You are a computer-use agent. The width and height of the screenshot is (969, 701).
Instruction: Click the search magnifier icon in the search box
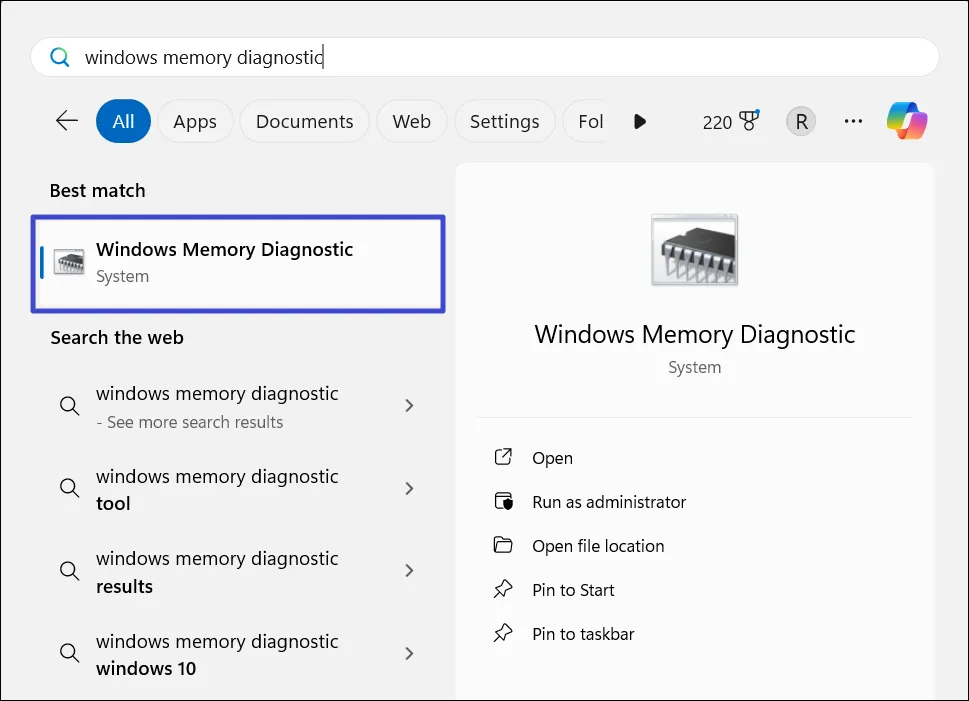pos(59,57)
